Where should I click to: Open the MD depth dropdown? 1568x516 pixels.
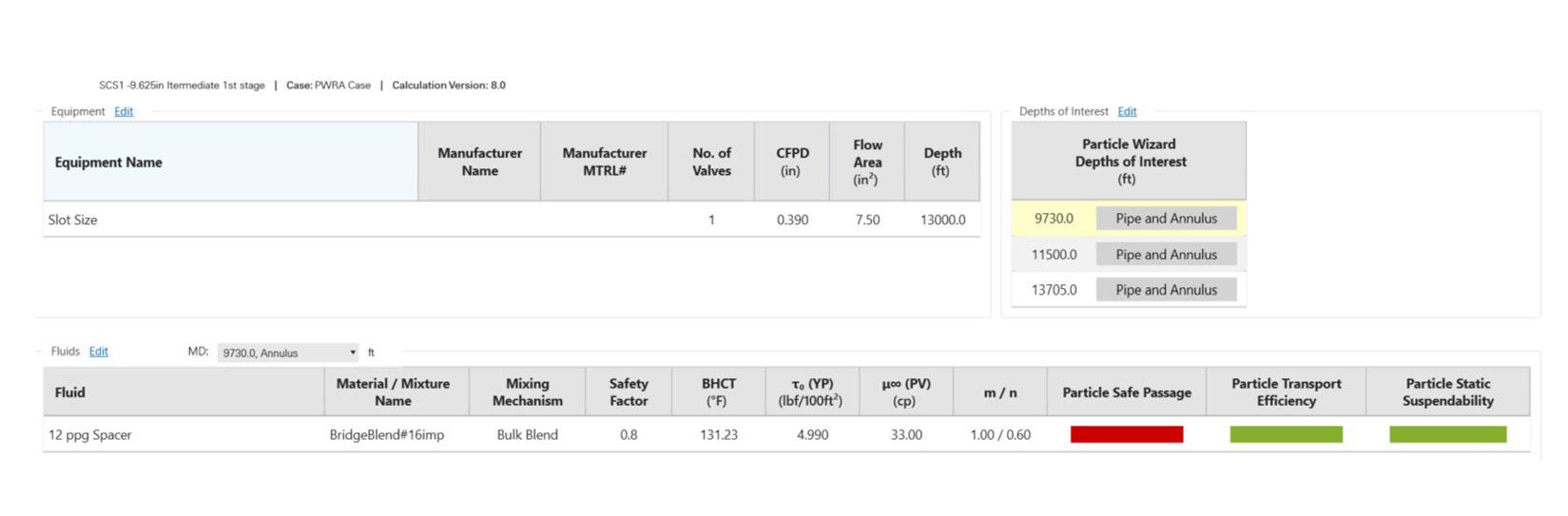pos(287,353)
